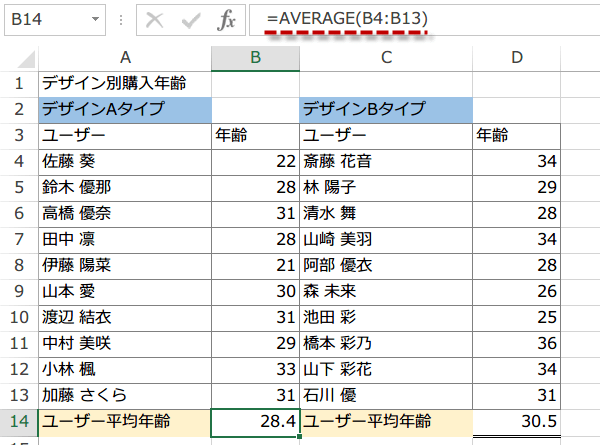
Task: Select cell with 斎藤 花音
Action: pos(386,162)
